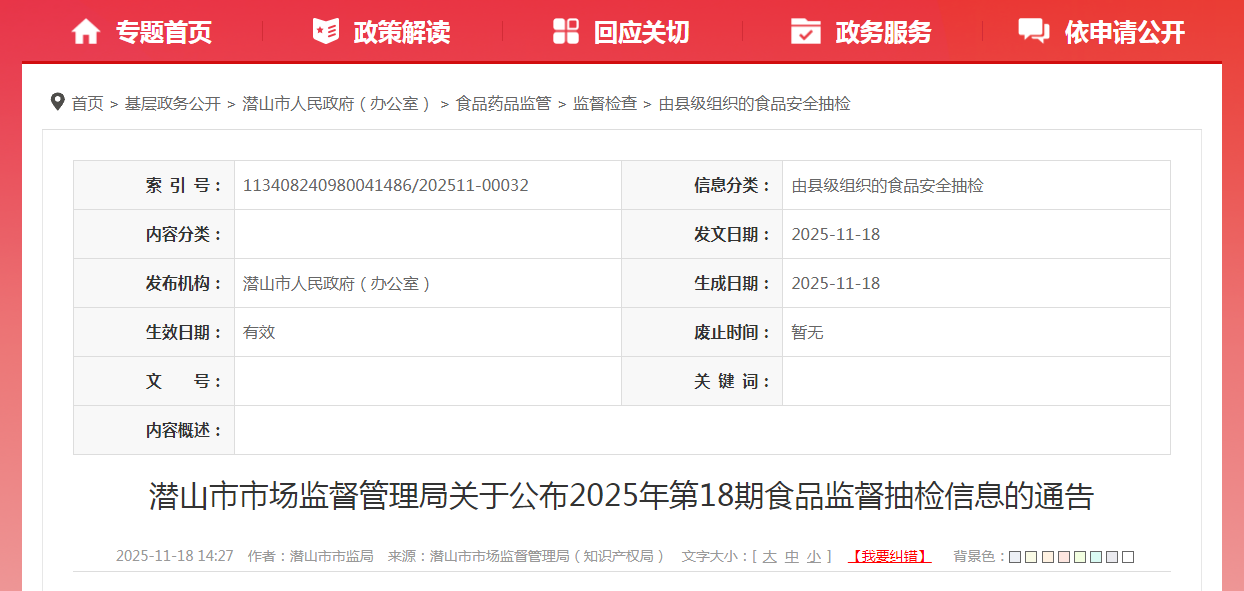This screenshot has width=1244, height=591.
Task: Click the location pin icon in breadcrumb
Action: click(58, 102)
